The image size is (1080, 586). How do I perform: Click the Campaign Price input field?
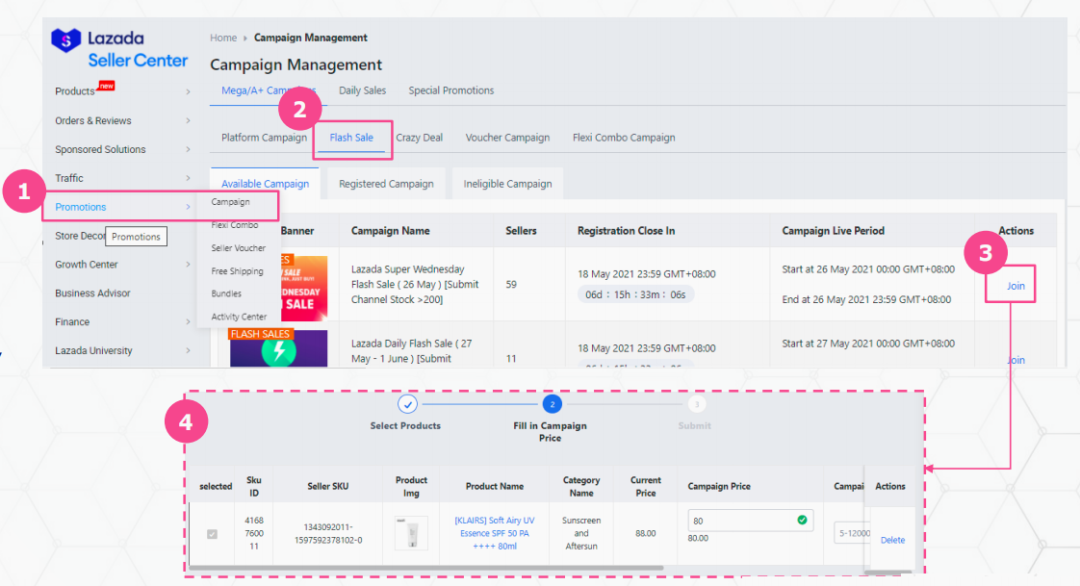click(750, 521)
